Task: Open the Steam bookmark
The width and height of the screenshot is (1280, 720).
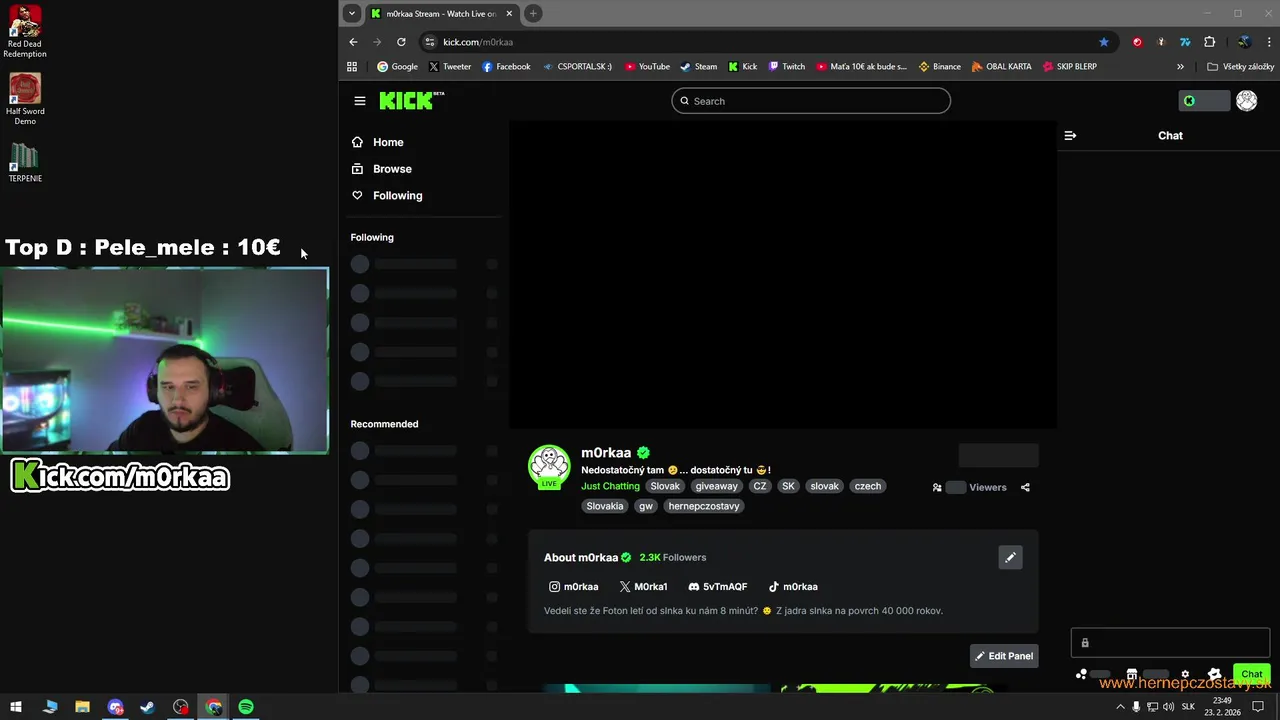Action: coord(698,67)
